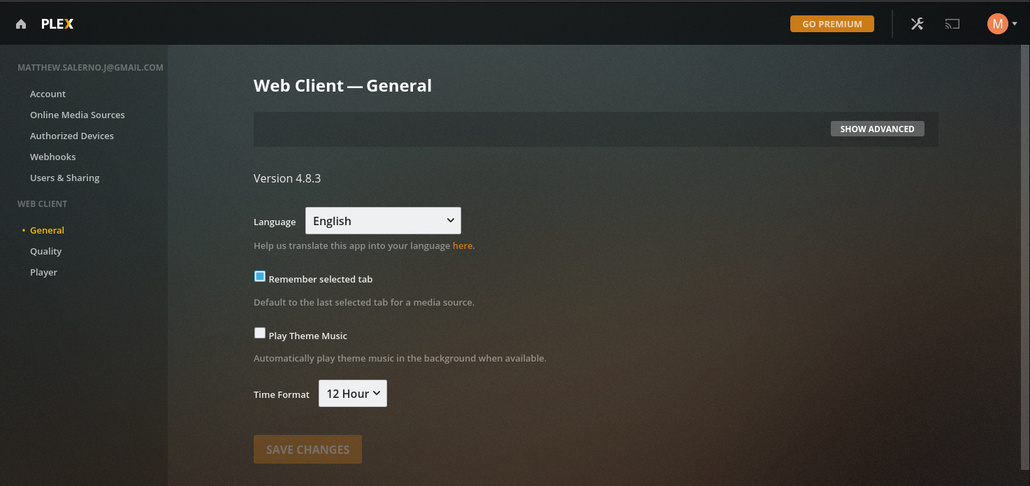The height and width of the screenshot is (486, 1030).
Task: Click the Remember selected tab label
Action: (321, 279)
